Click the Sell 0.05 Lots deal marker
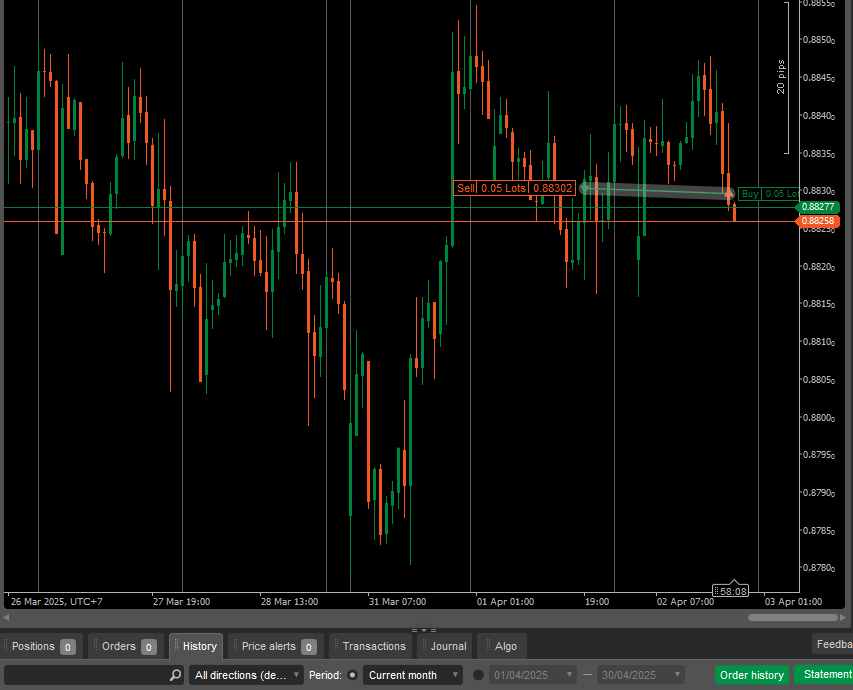 click(x=514, y=188)
